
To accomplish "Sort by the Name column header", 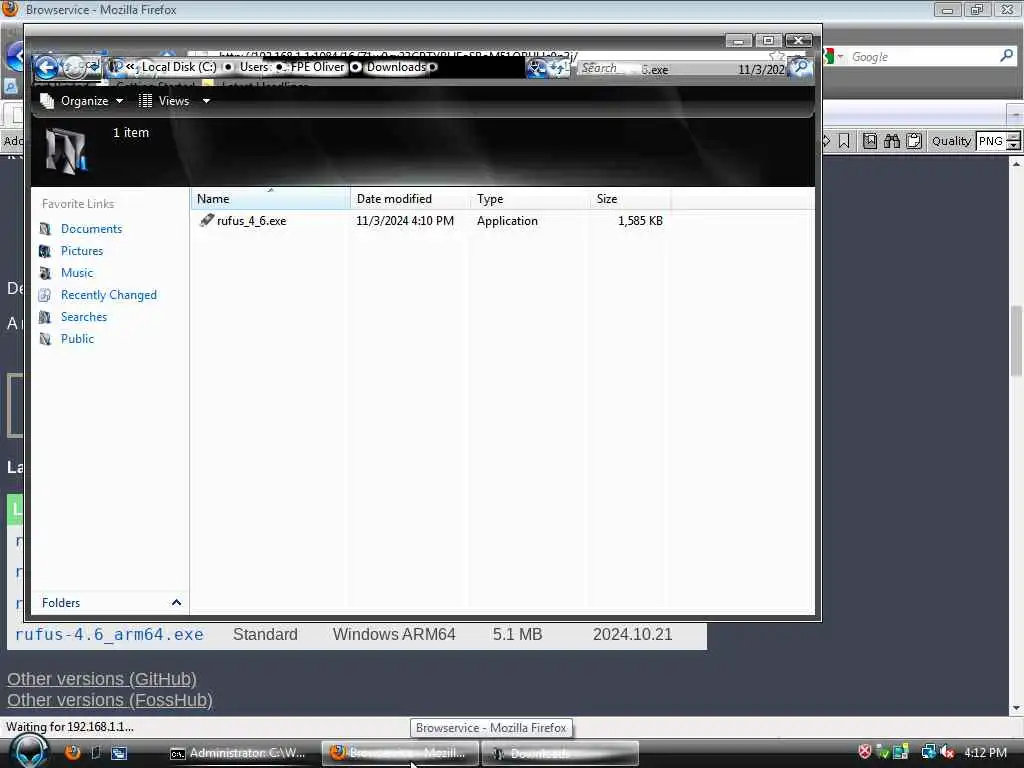I will [x=270, y=199].
